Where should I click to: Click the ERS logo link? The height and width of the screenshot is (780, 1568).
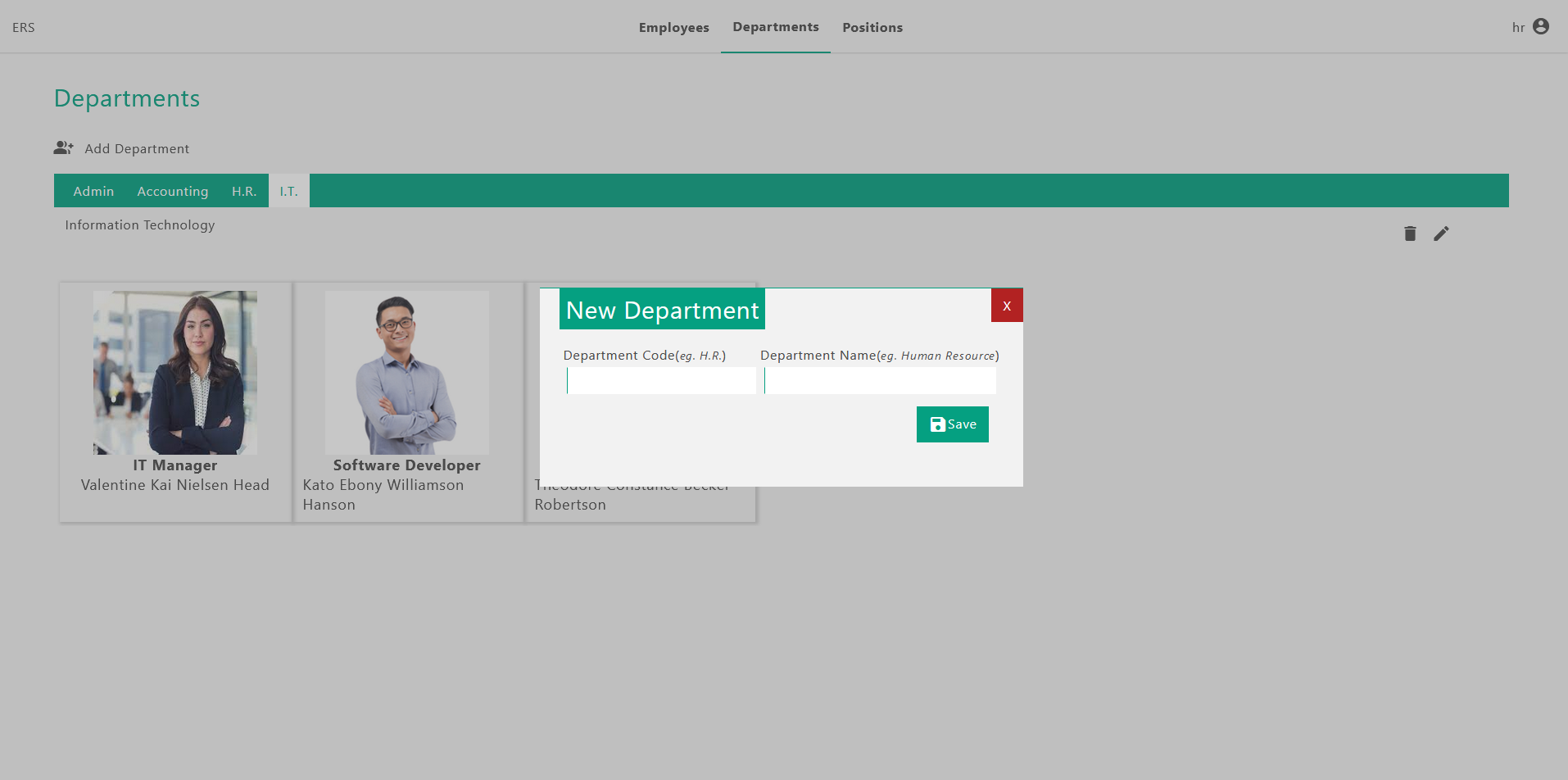click(x=24, y=28)
